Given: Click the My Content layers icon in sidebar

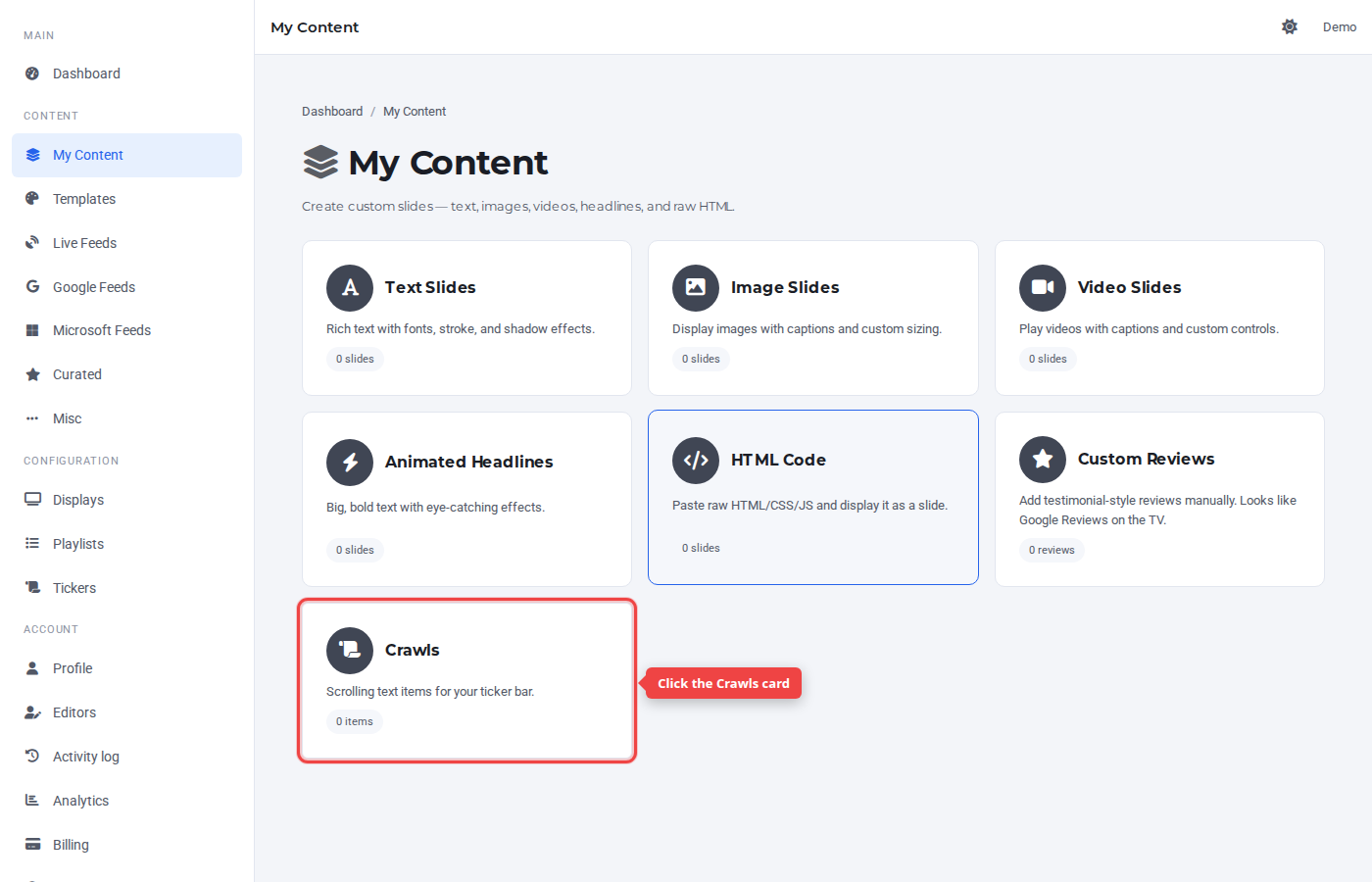Looking at the screenshot, I should coord(32,155).
